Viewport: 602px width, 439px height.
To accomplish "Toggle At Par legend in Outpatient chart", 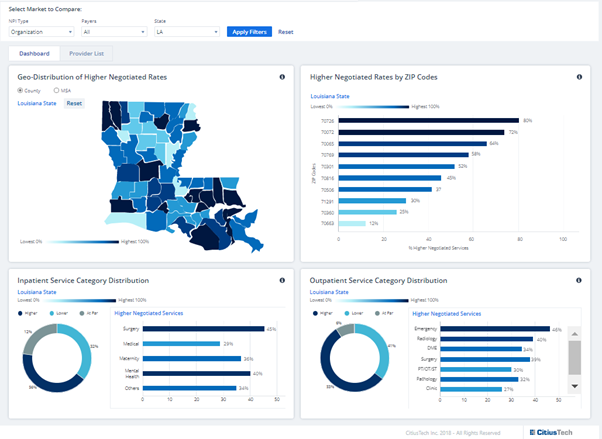I will (384, 313).
